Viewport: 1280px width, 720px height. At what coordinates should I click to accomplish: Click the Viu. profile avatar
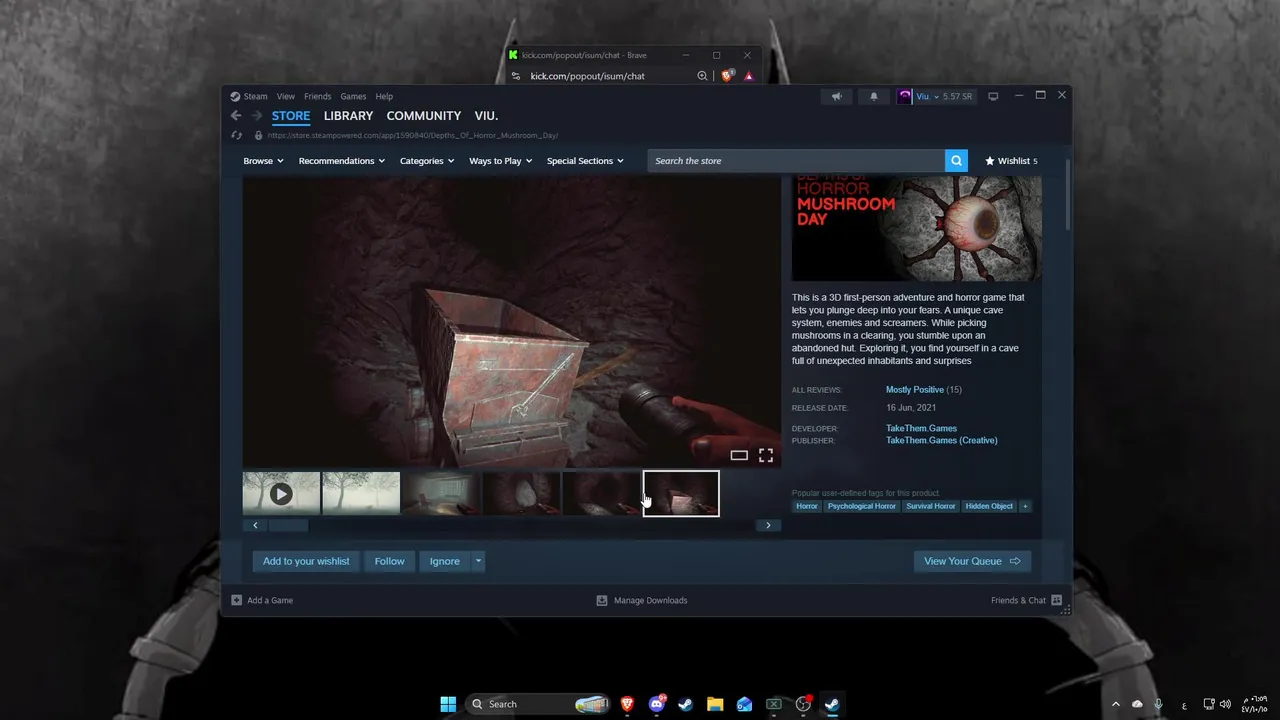[905, 97]
